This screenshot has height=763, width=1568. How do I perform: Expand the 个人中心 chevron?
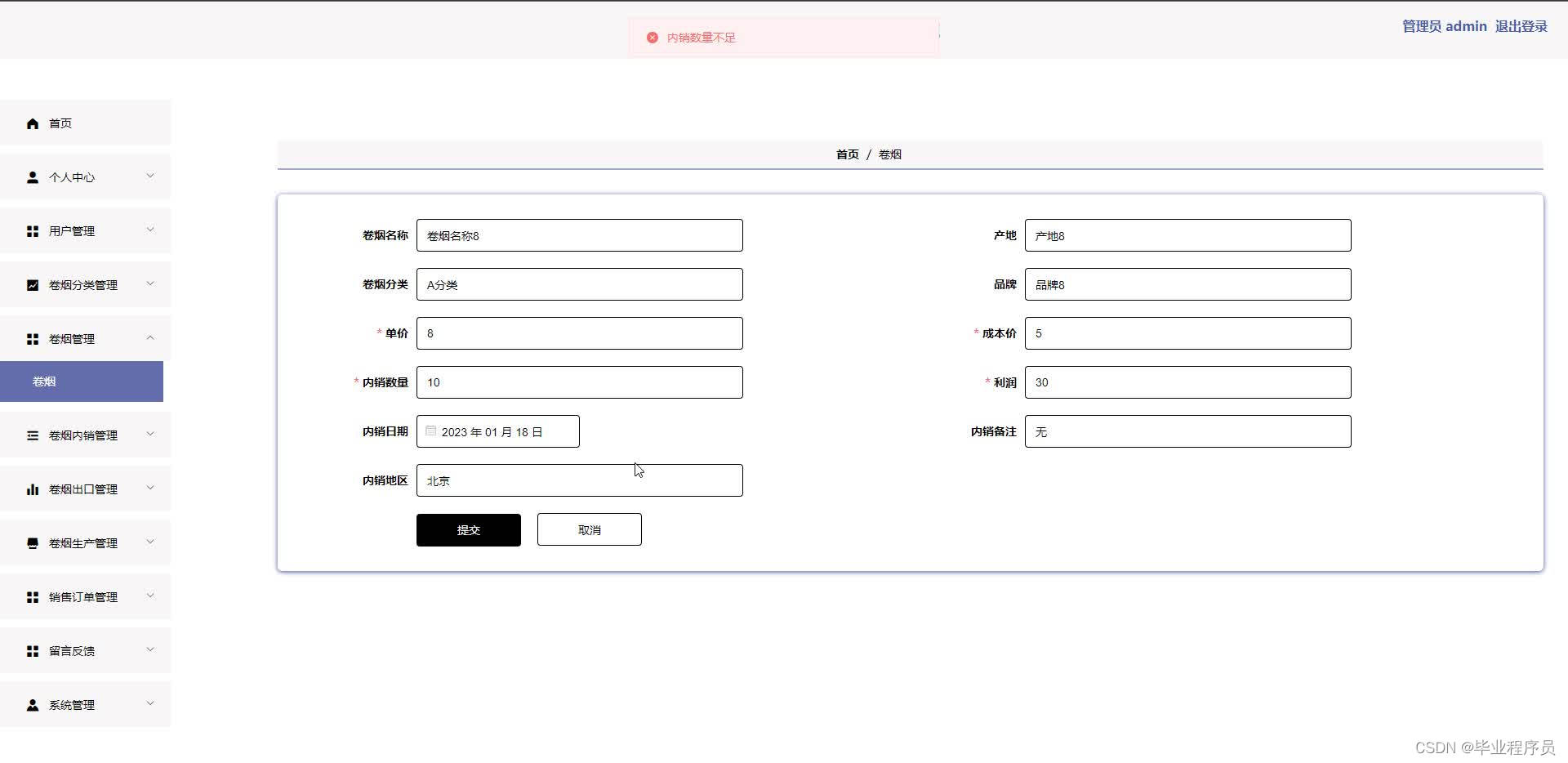[x=150, y=176]
